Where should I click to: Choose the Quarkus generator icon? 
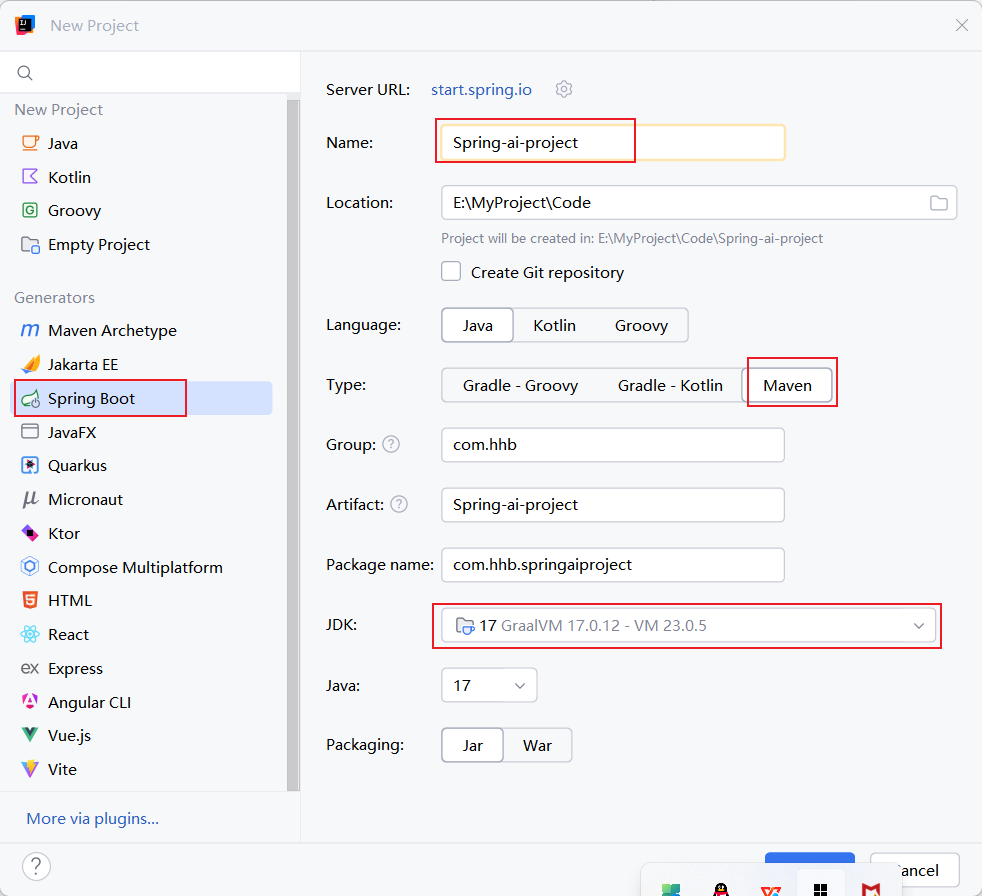30,465
